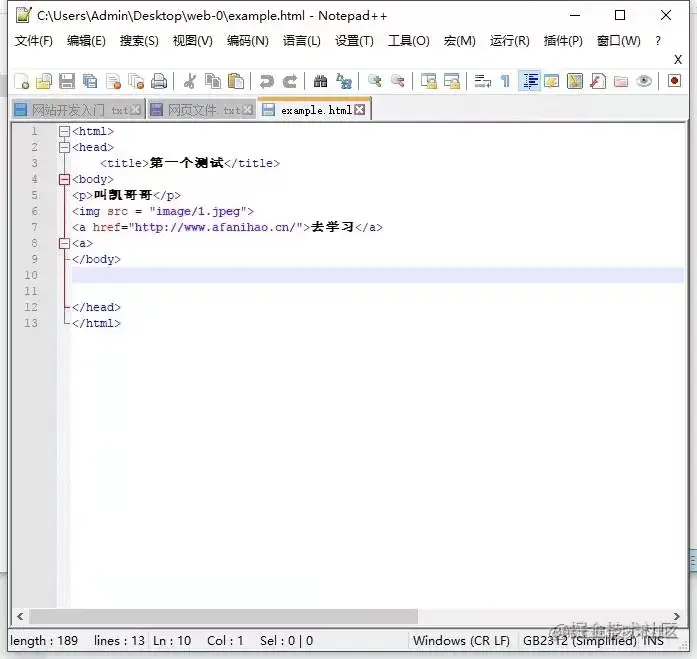Open the 工具(O) menu
The width and height of the screenshot is (697, 659).
409,41
